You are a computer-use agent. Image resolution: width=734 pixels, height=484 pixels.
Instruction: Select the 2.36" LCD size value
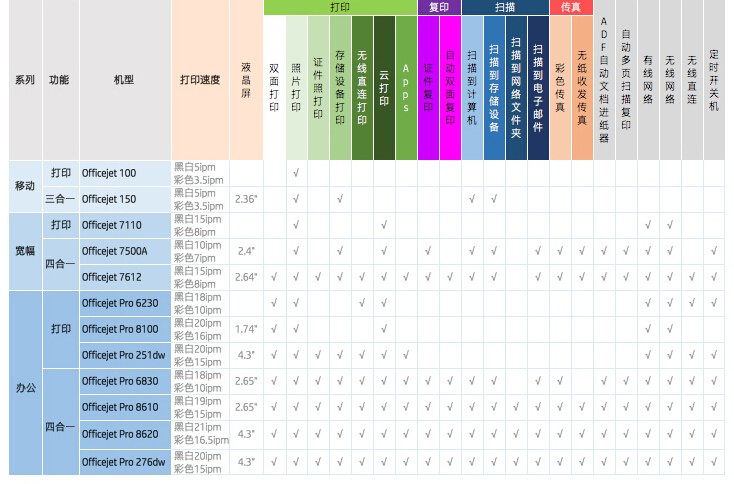pos(246,199)
